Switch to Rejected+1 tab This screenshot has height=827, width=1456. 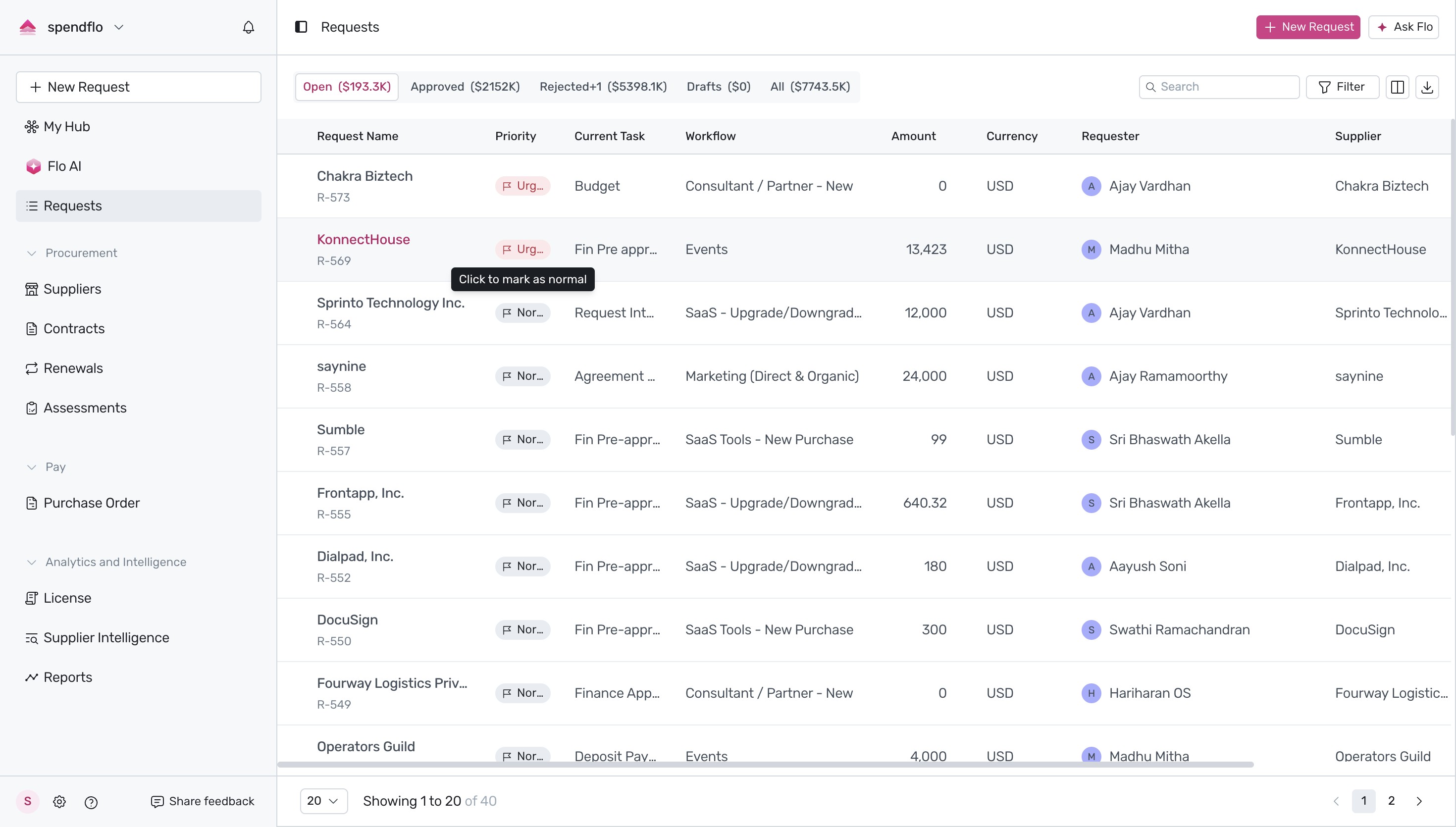(x=603, y=87)
